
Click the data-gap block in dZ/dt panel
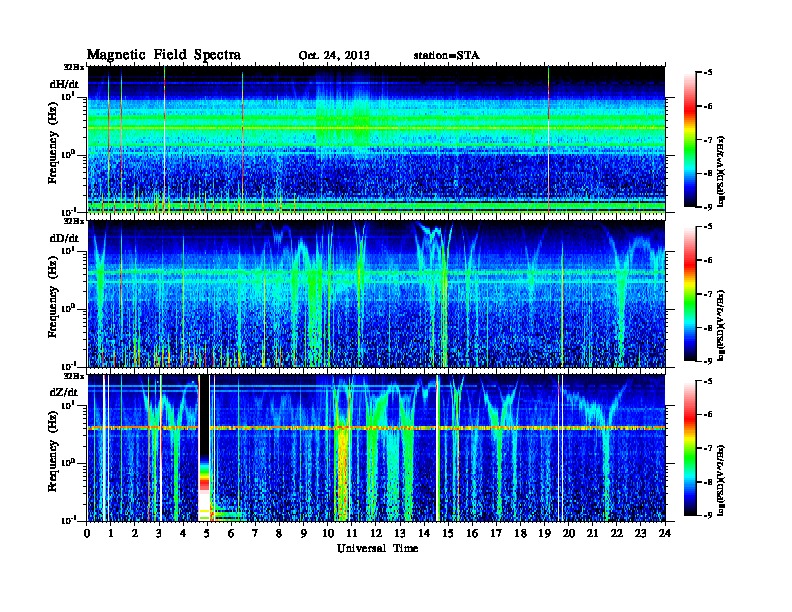204,448
